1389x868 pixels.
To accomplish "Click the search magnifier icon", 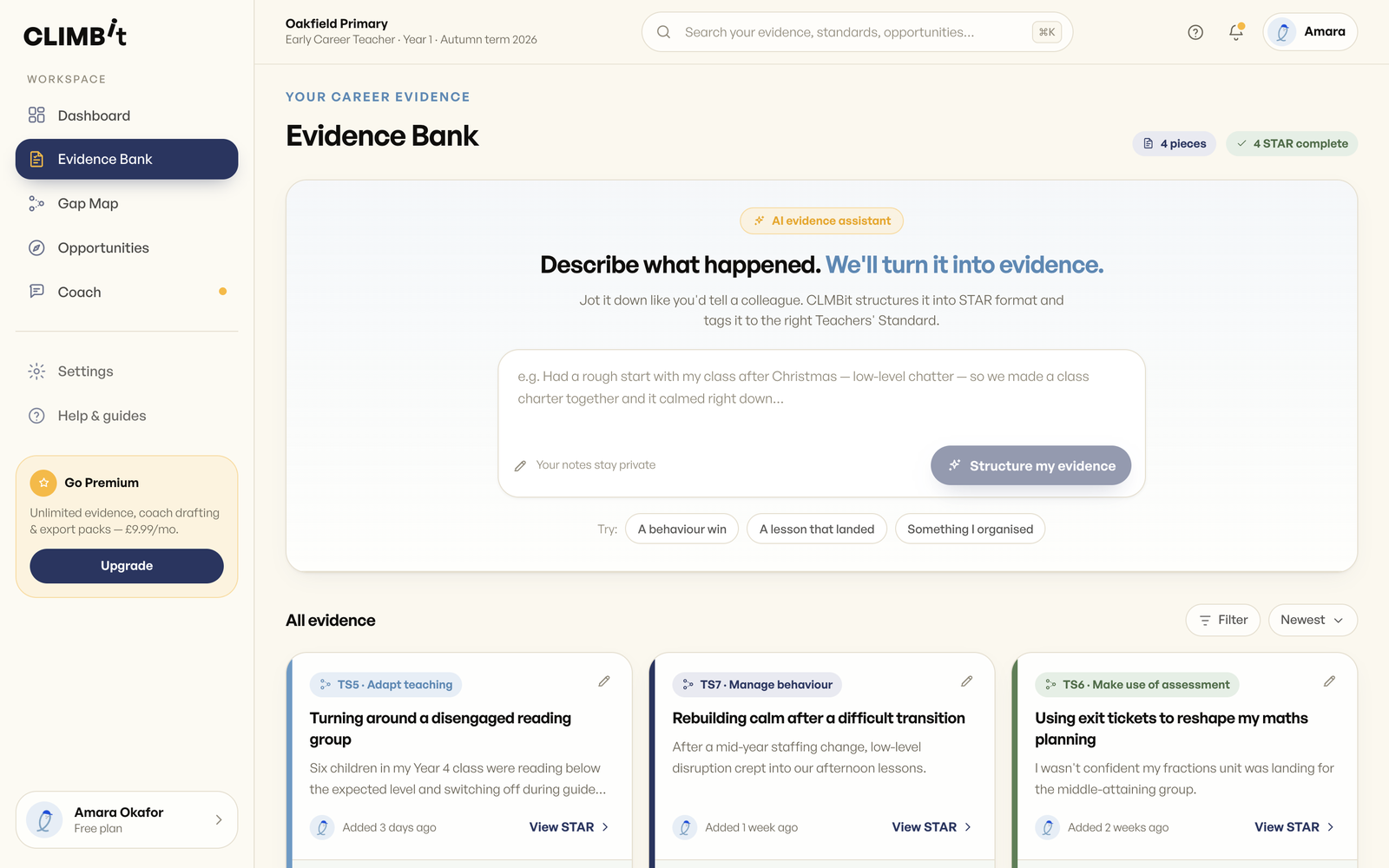I will coord(664,32).
